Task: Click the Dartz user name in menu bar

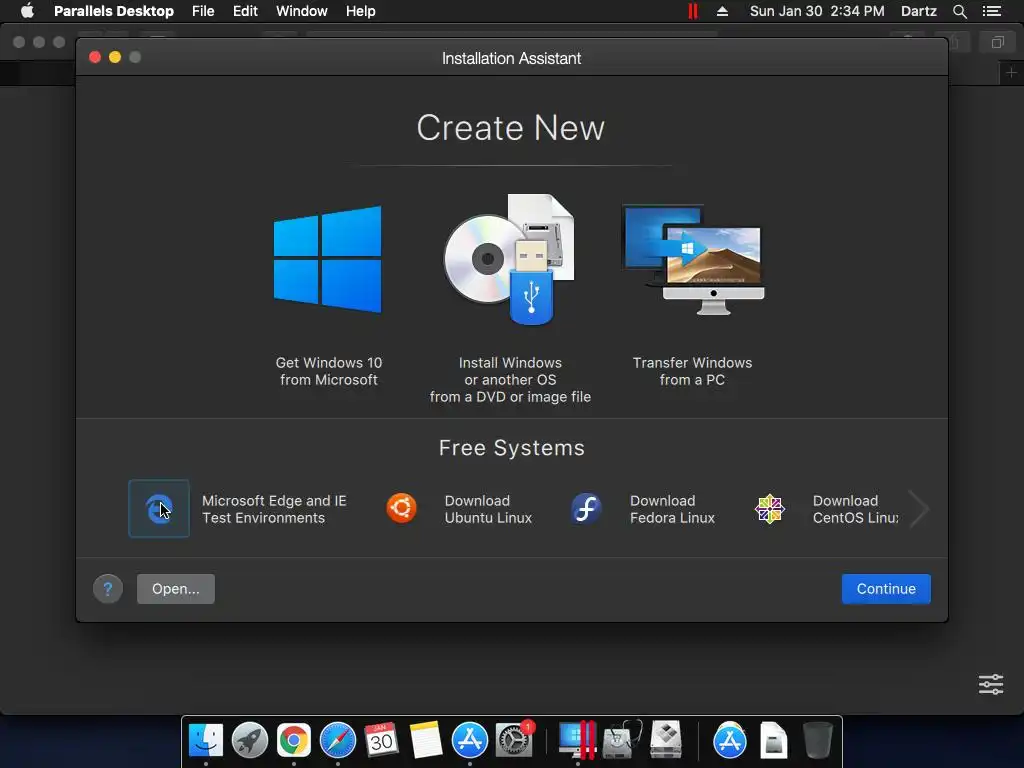Action: pos(918,11)
